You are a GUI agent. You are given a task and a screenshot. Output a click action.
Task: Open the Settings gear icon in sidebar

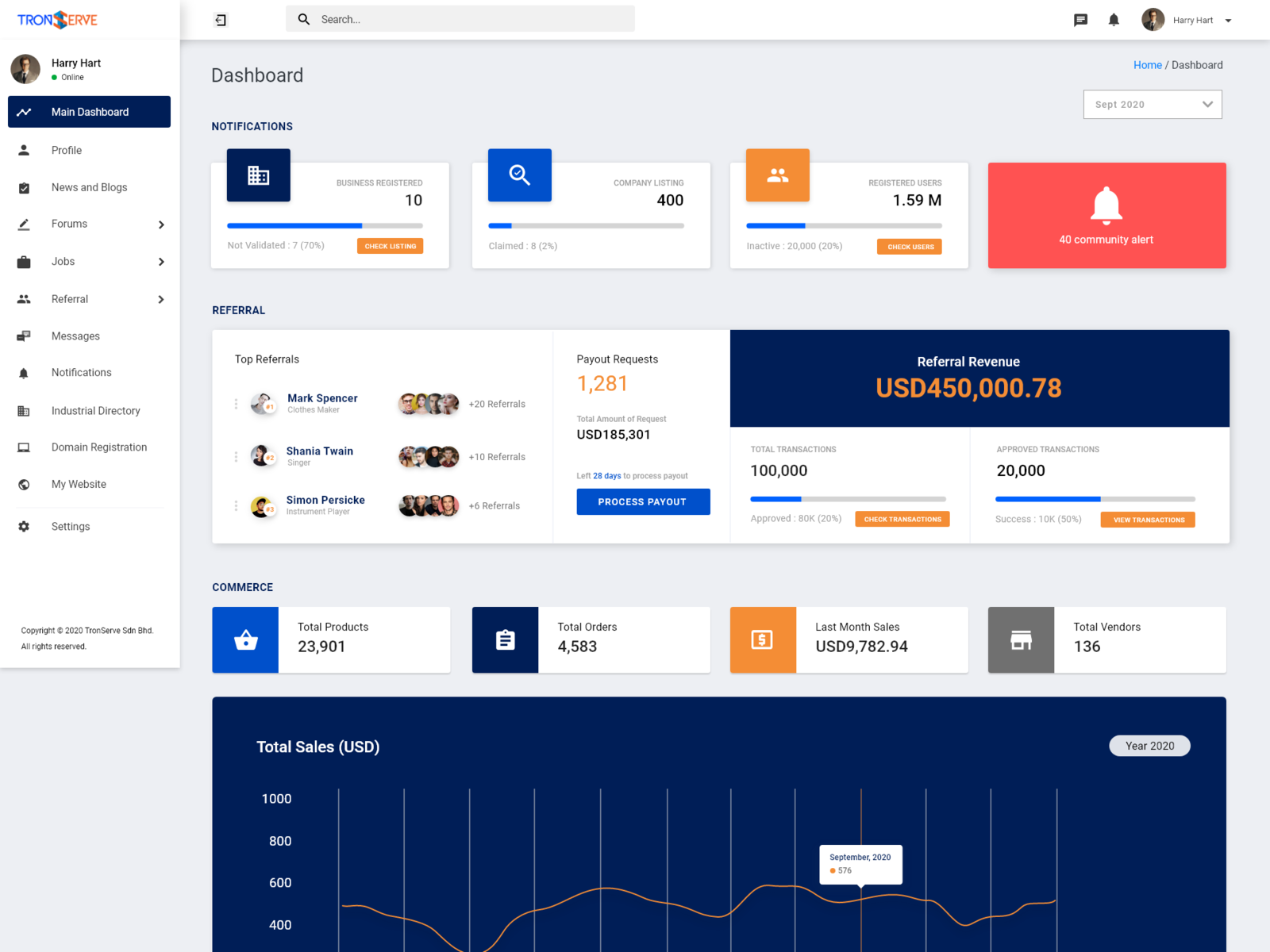click(x=24, y=526)
